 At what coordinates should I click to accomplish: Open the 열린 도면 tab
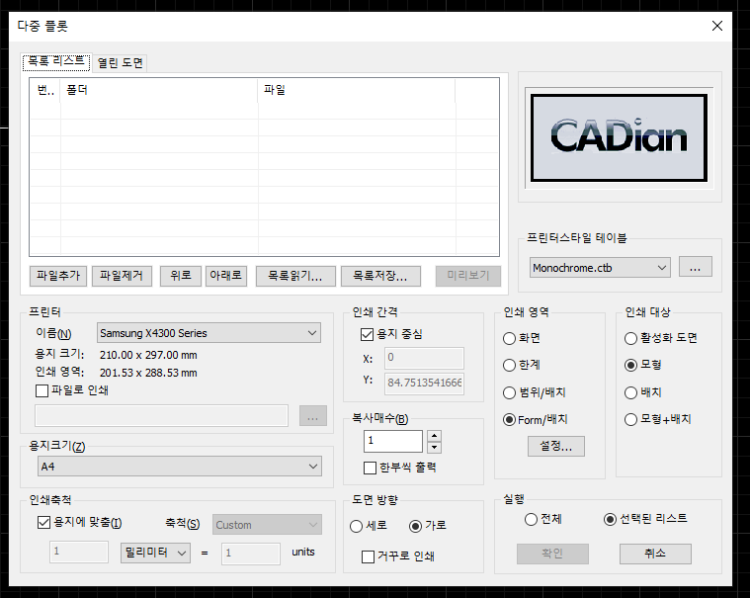(120, 63)
